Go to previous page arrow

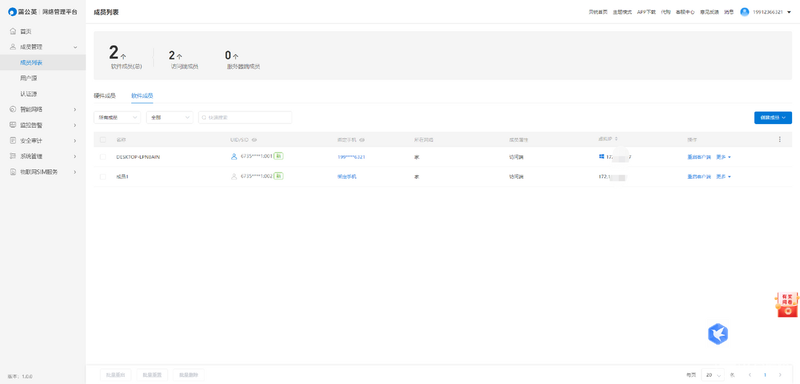click(749, 375)
